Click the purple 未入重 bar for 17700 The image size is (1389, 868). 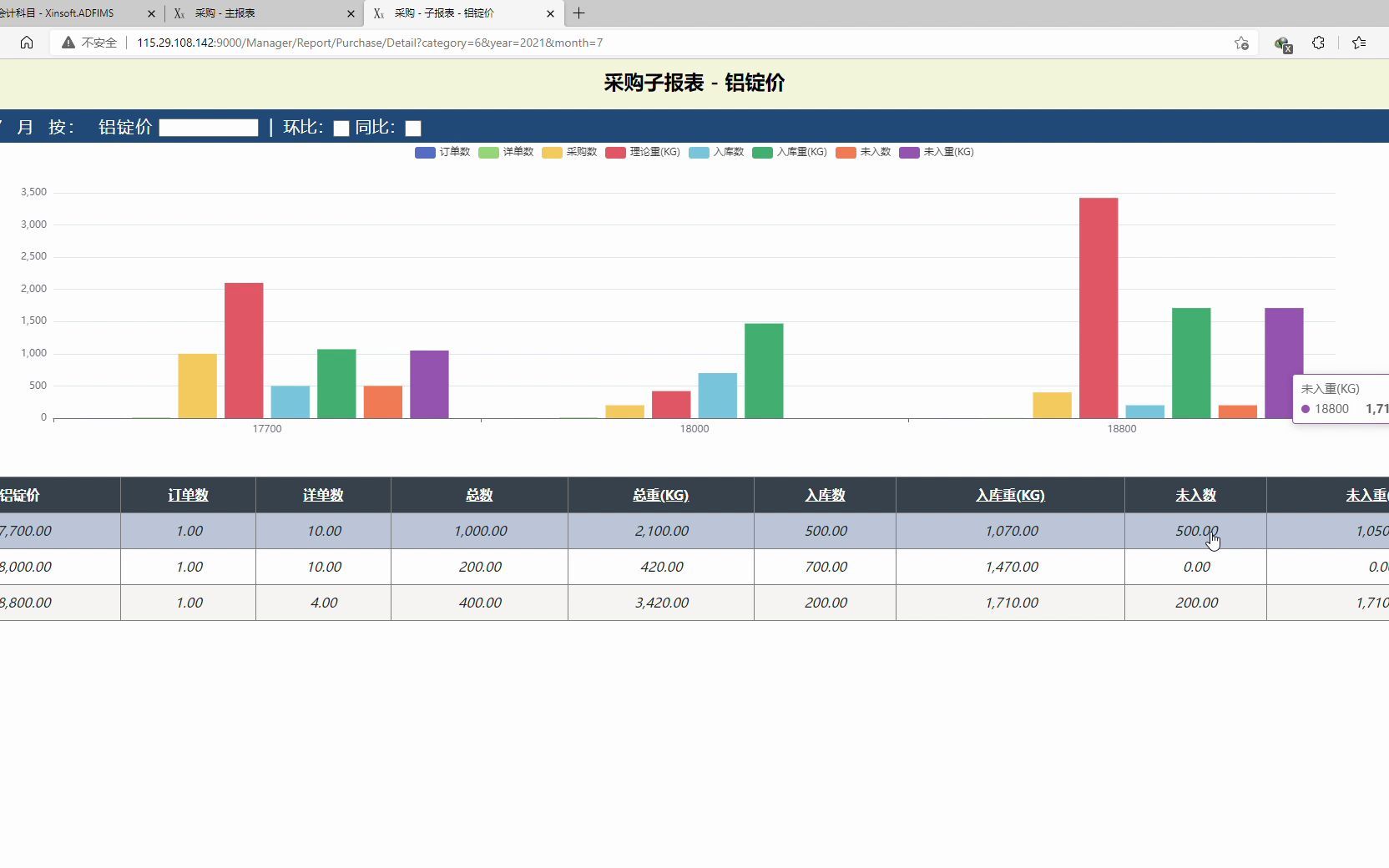coord(429,384)
